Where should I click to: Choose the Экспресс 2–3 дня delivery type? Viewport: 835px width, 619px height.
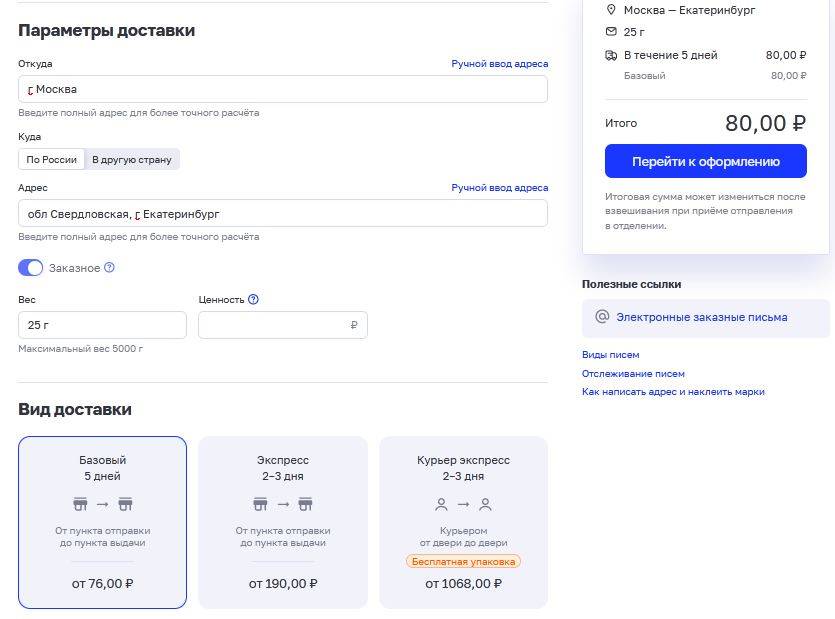point(283,522)
